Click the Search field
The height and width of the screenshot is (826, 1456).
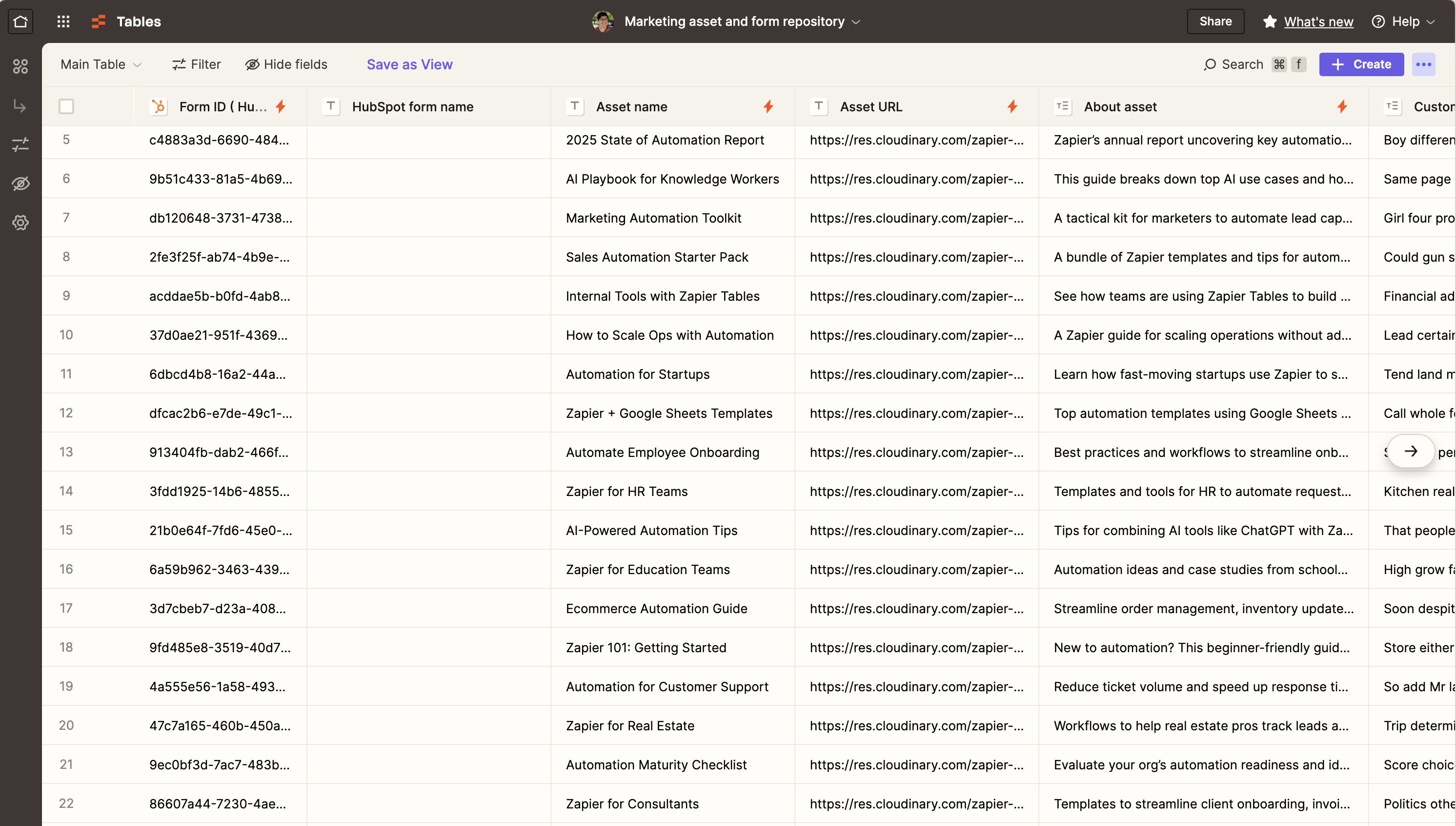(x=1254, y=64)
